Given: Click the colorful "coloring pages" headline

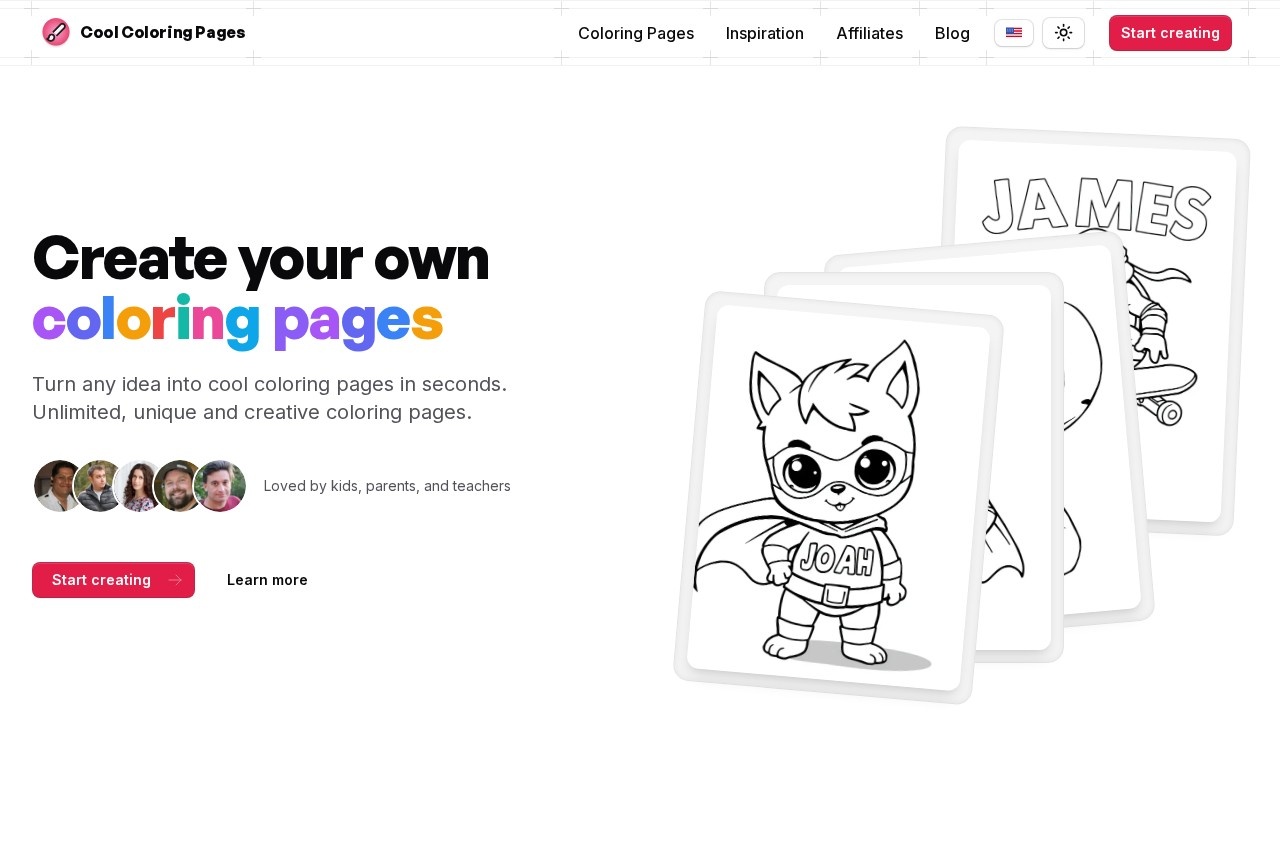Looking at the screenshot, I should pos(237,321).
